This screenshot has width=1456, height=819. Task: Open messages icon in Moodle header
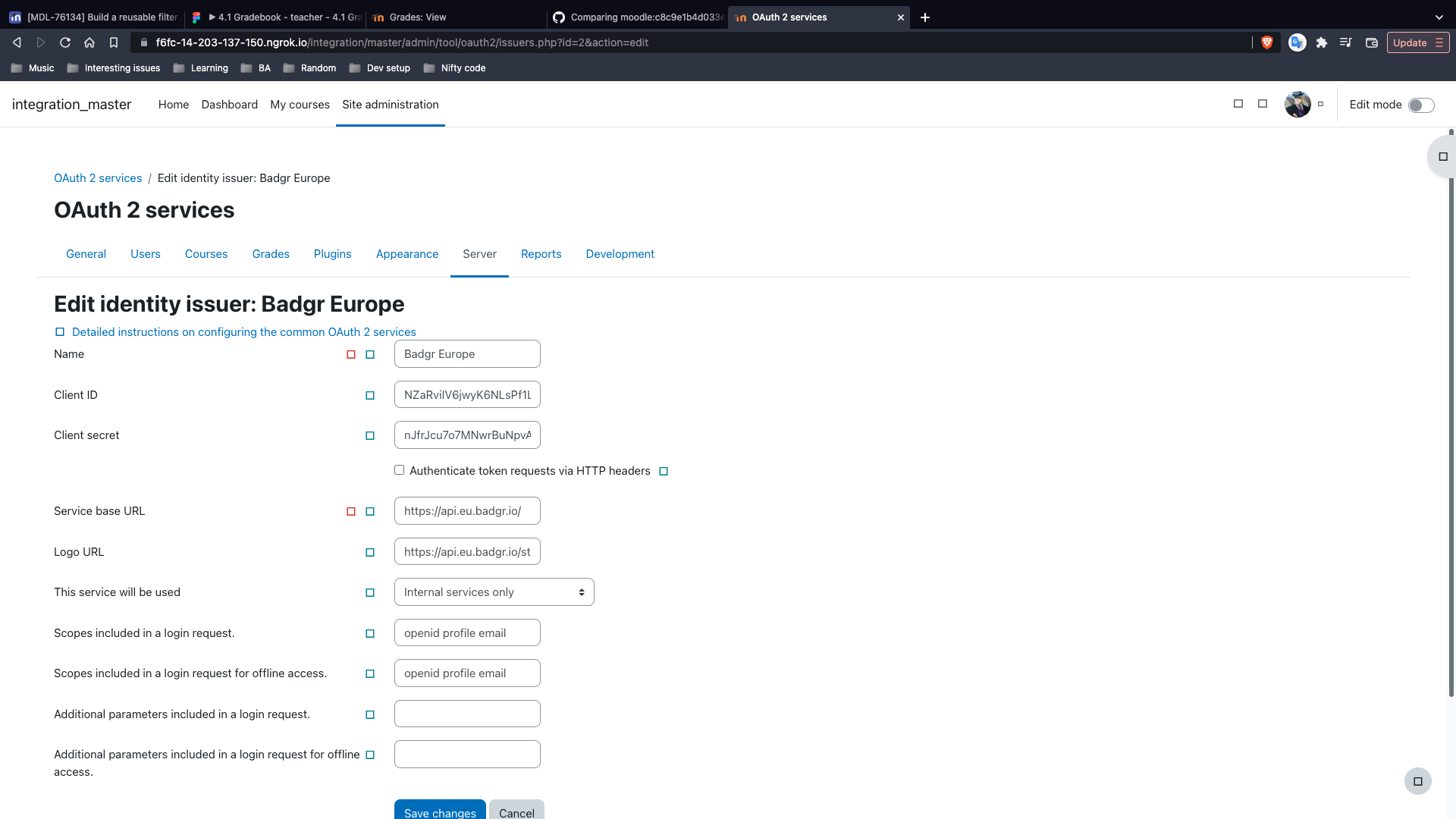(1263, 104)
